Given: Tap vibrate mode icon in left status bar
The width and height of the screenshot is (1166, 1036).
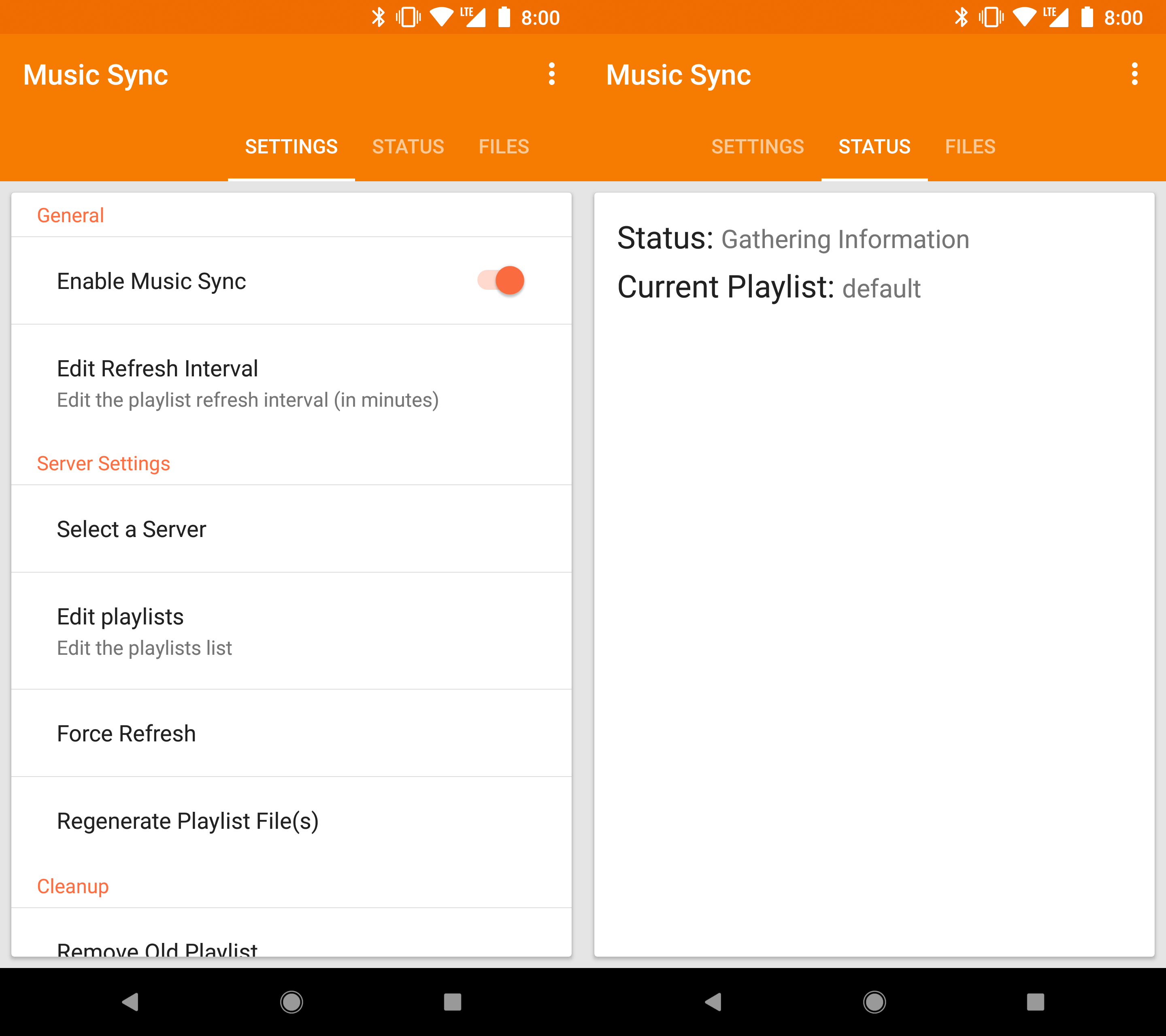Looking at the screenshot, I should (409, 17).
